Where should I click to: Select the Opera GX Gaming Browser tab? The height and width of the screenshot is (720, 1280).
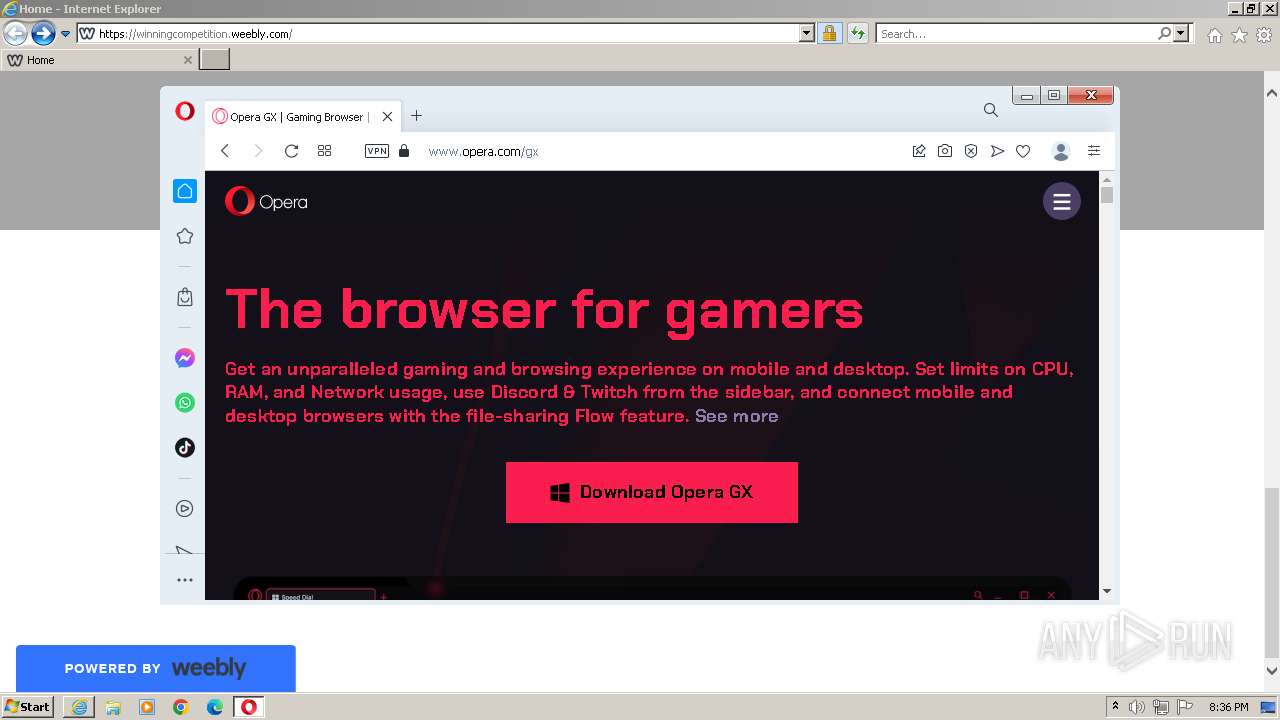click(302, 117)
